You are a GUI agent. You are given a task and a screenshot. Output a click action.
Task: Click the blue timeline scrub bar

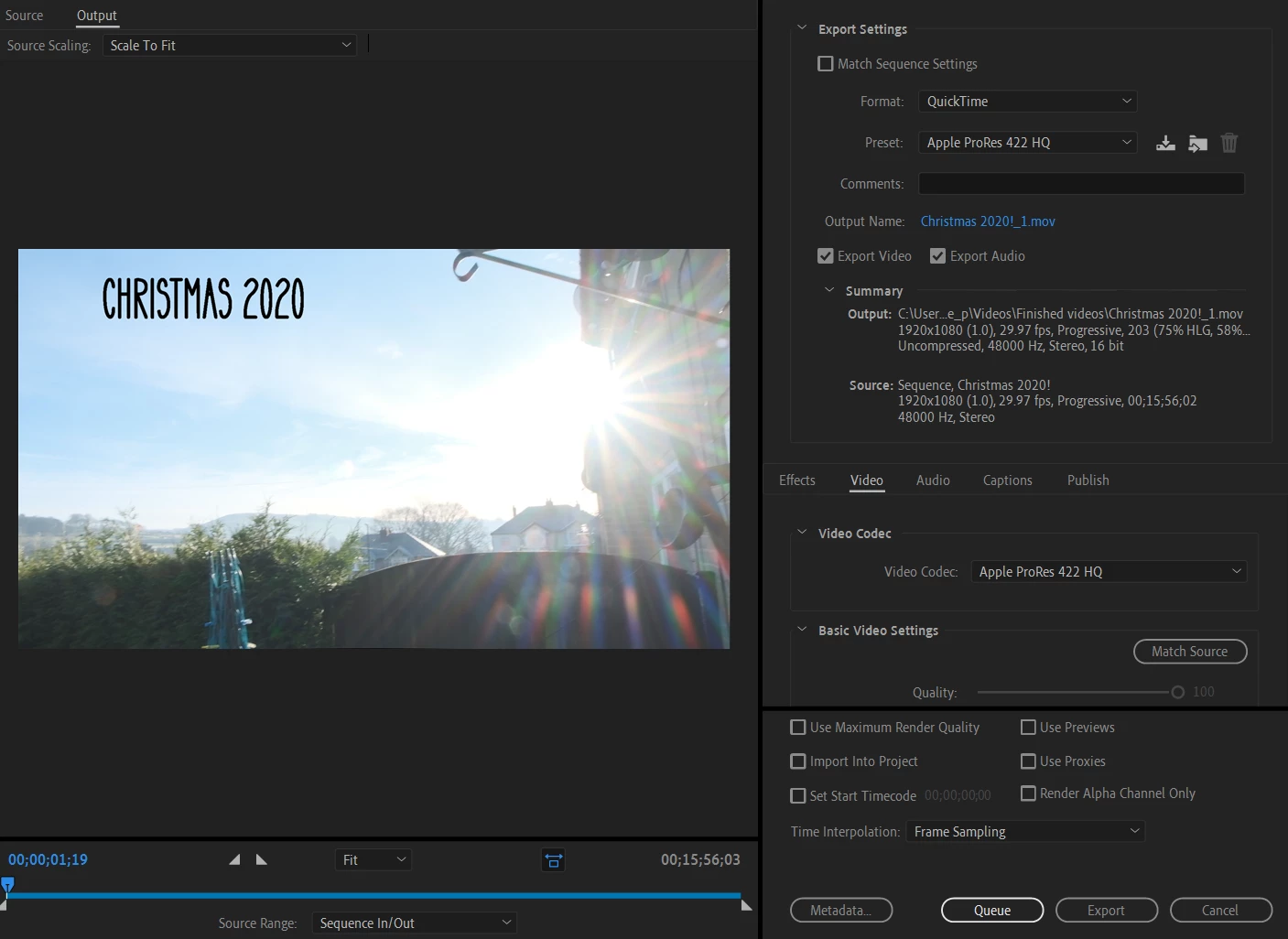point(373,895)
